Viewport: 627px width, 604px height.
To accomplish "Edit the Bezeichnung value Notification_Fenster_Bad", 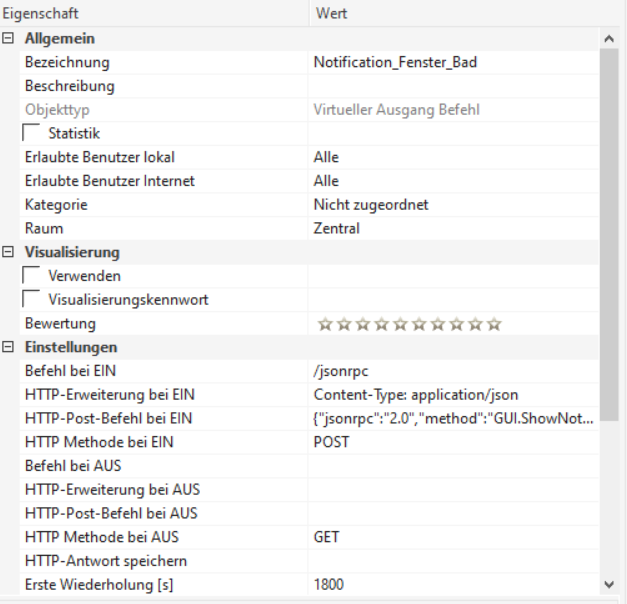I will [395, 62].
